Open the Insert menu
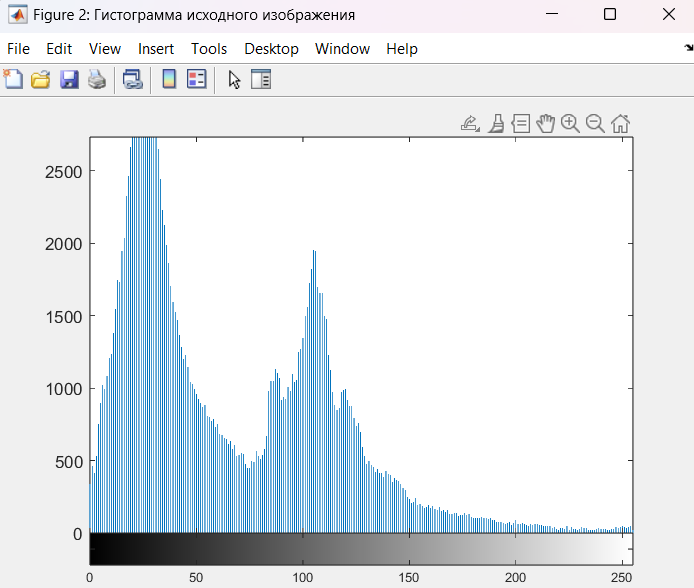Screen dimensions: 694x588 (156, 49)
